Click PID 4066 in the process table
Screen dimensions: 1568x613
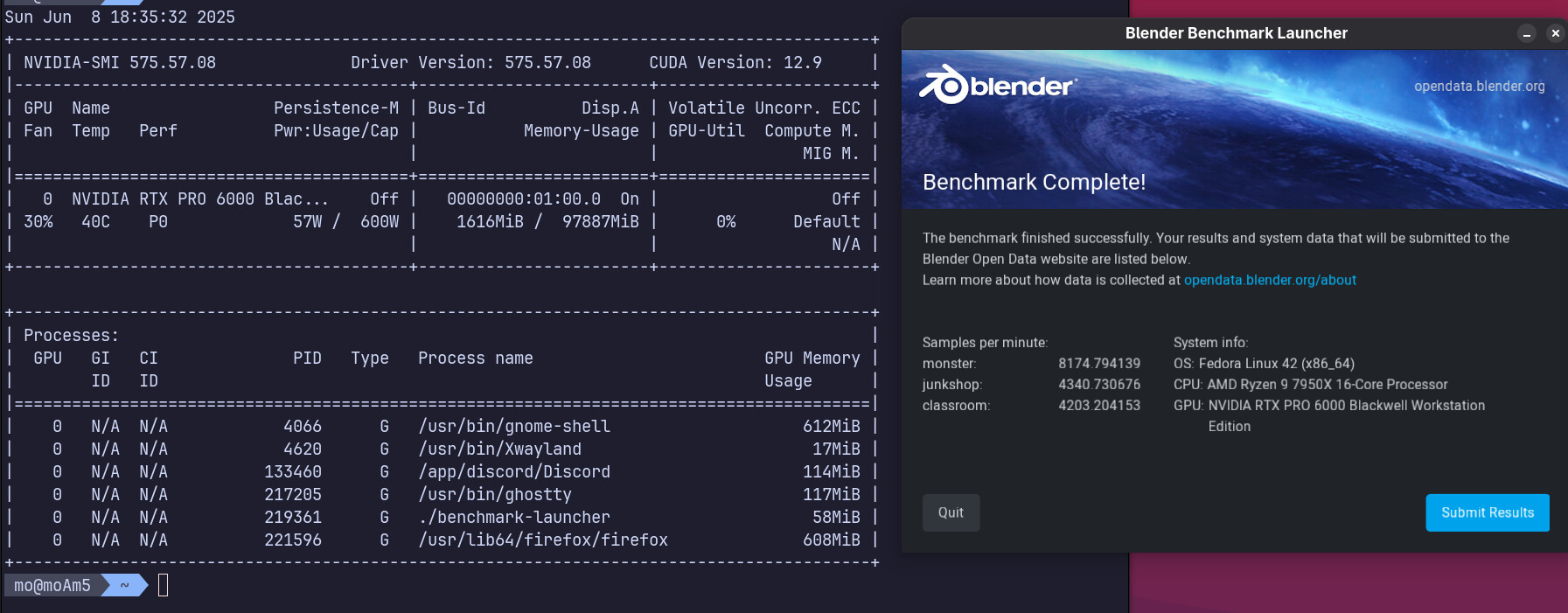coord(303,426)
